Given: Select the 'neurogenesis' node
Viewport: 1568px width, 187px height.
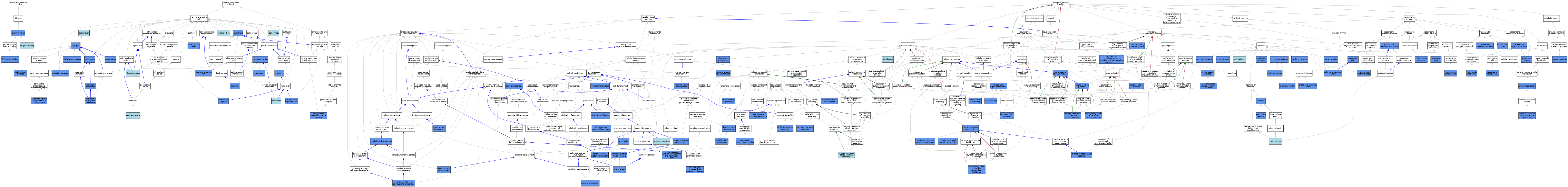Looking at the screenshot, I should [575, 86].
